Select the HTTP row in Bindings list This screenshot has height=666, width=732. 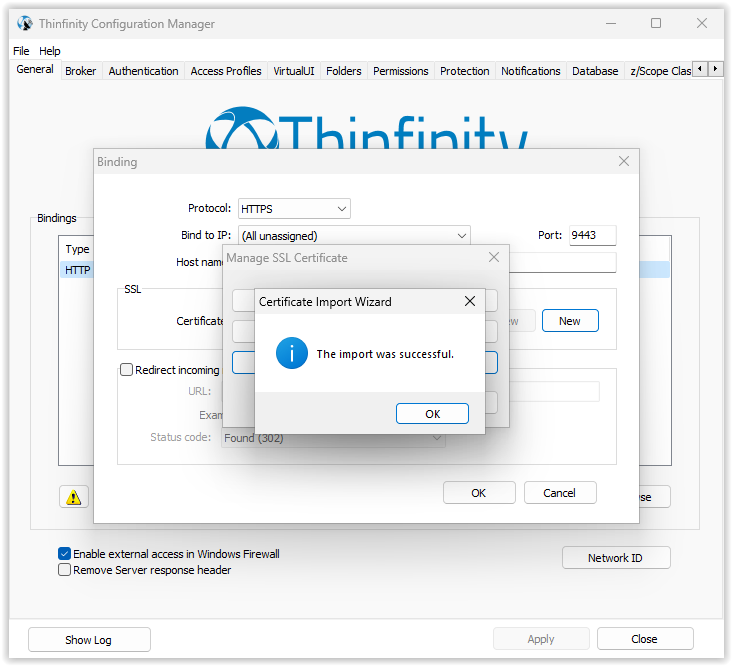[77, 270]
